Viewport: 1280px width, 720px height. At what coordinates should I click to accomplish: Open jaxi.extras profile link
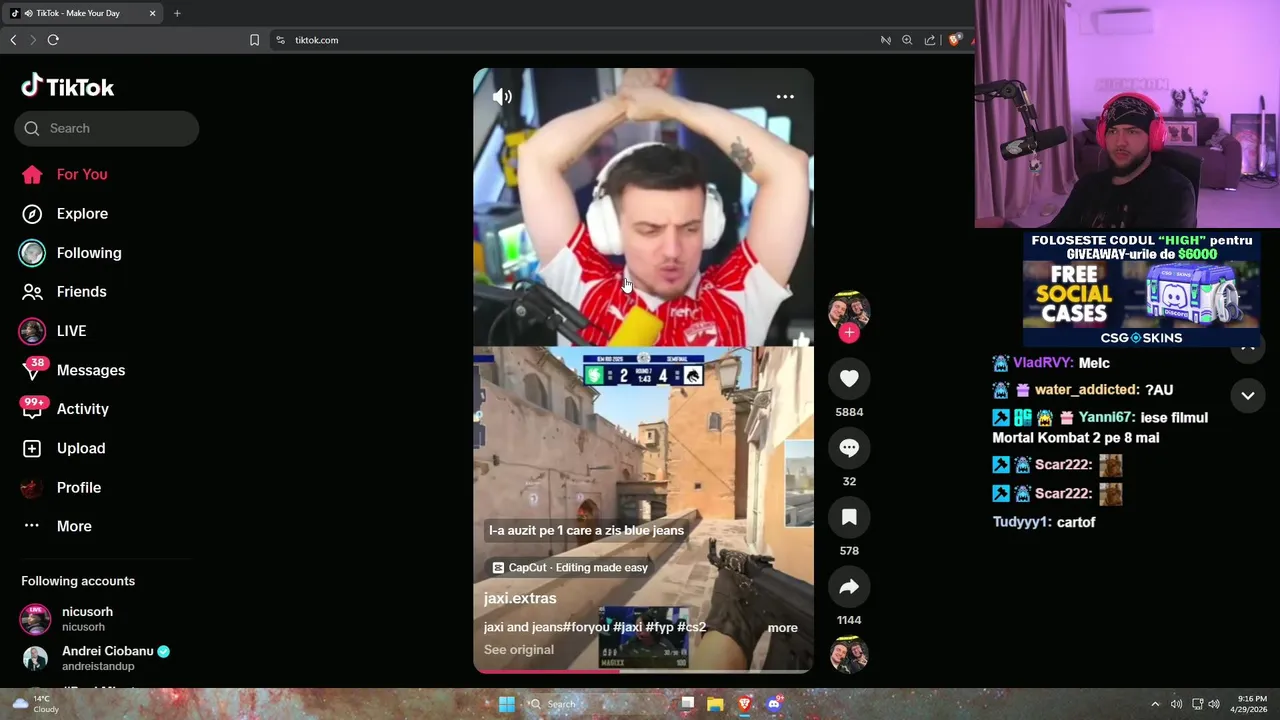click(x=520, y=598)
